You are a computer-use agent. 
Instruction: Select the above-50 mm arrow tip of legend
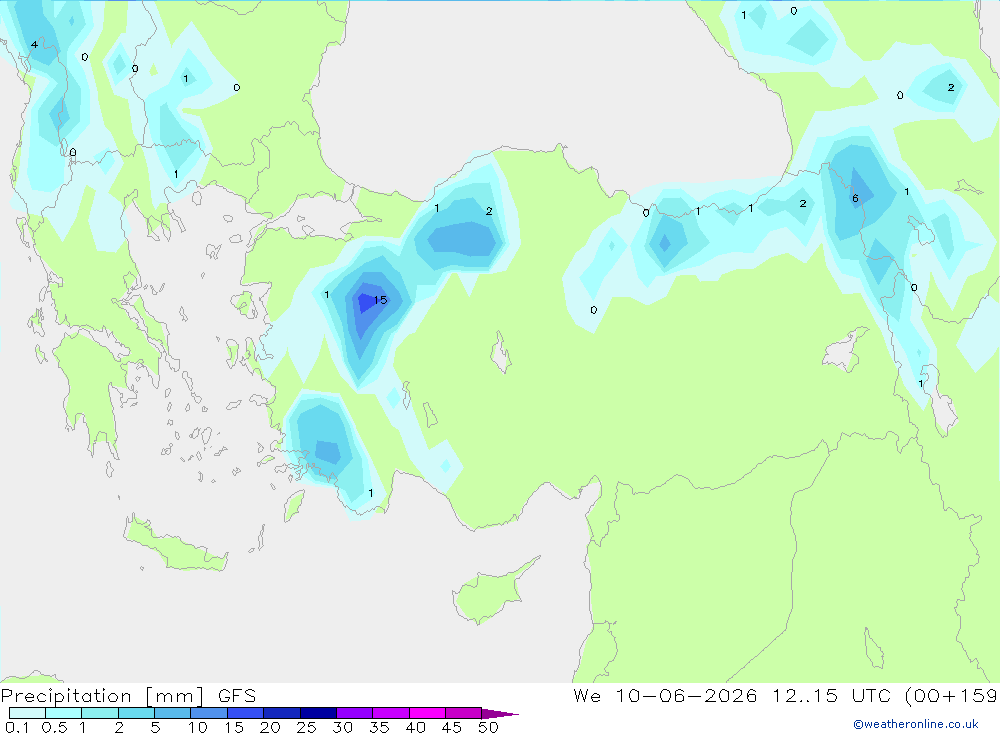(500, 714)
